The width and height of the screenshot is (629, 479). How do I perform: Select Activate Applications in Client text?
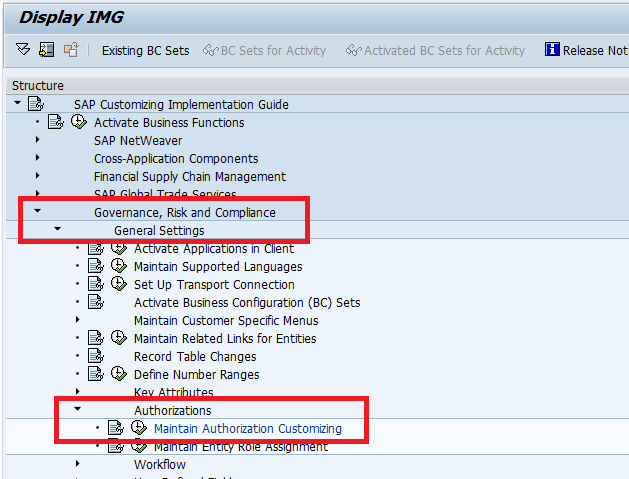(214, 249)
